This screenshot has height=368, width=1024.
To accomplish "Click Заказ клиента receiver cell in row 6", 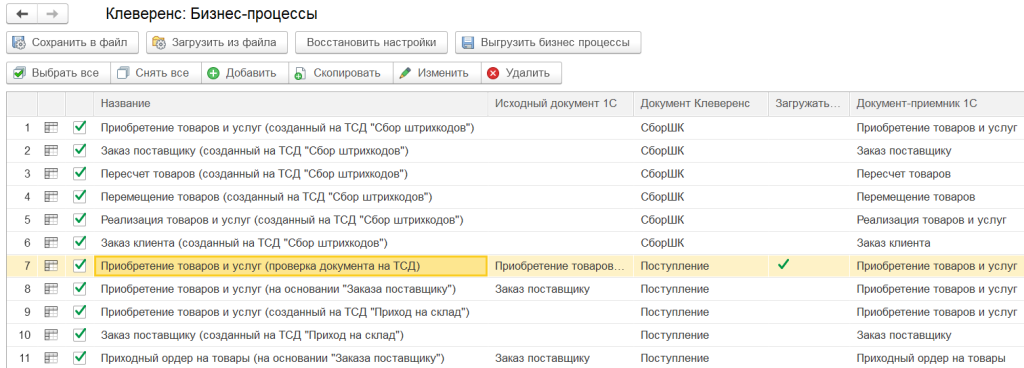I will coord(936,243).
